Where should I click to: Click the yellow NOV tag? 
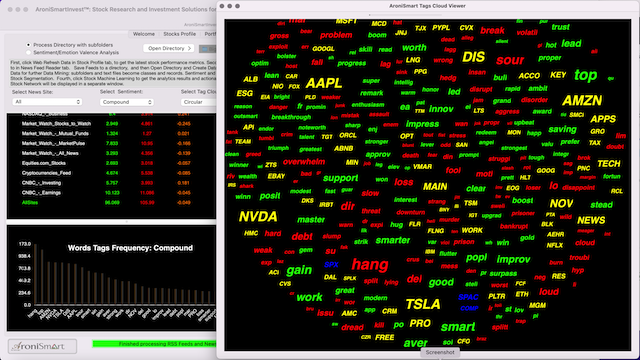(x=561, y=203)
